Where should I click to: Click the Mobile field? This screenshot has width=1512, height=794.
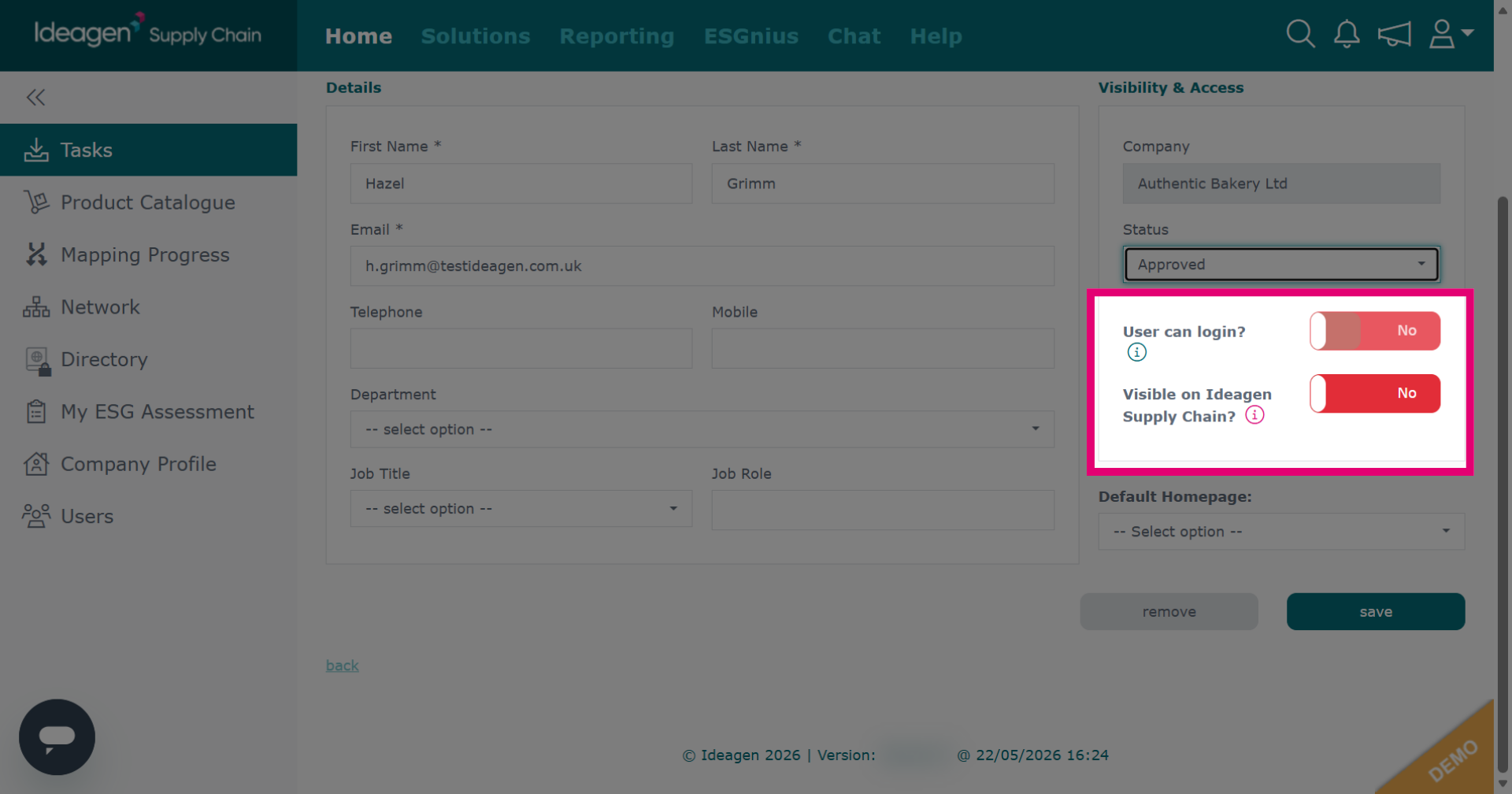tap(883, 348)
